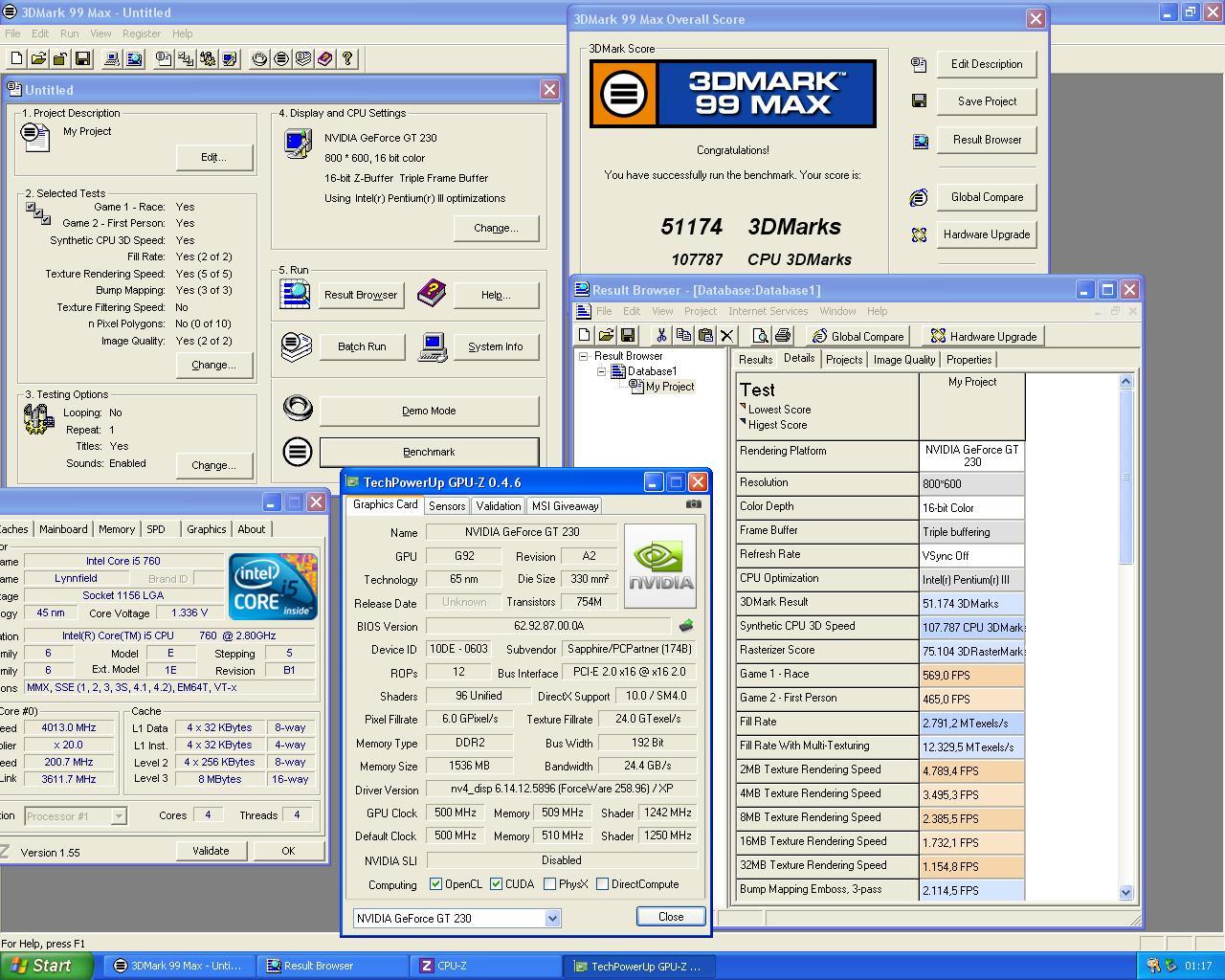Switch to the Mainboard tab in CPU-Z
Viewport: 1225px width, 980px height.
pyautogui.click(x=63, y=529)
